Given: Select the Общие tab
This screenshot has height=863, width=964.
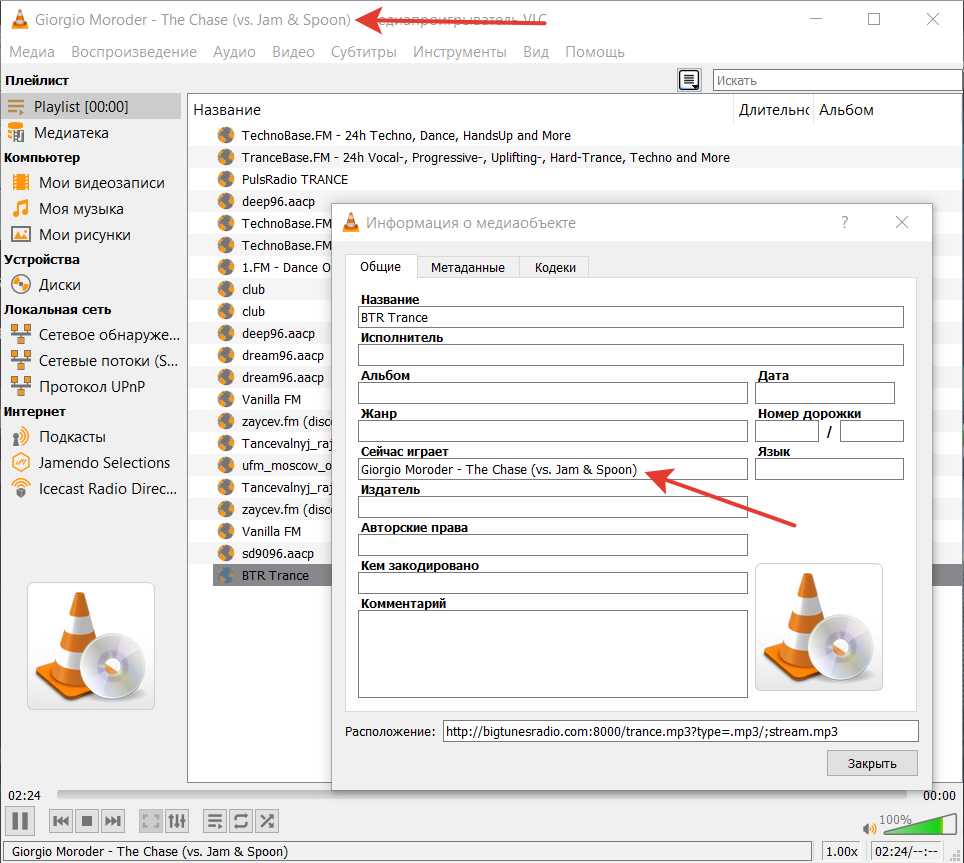Looking at the screenshot, I should click(x=381, y=267).
